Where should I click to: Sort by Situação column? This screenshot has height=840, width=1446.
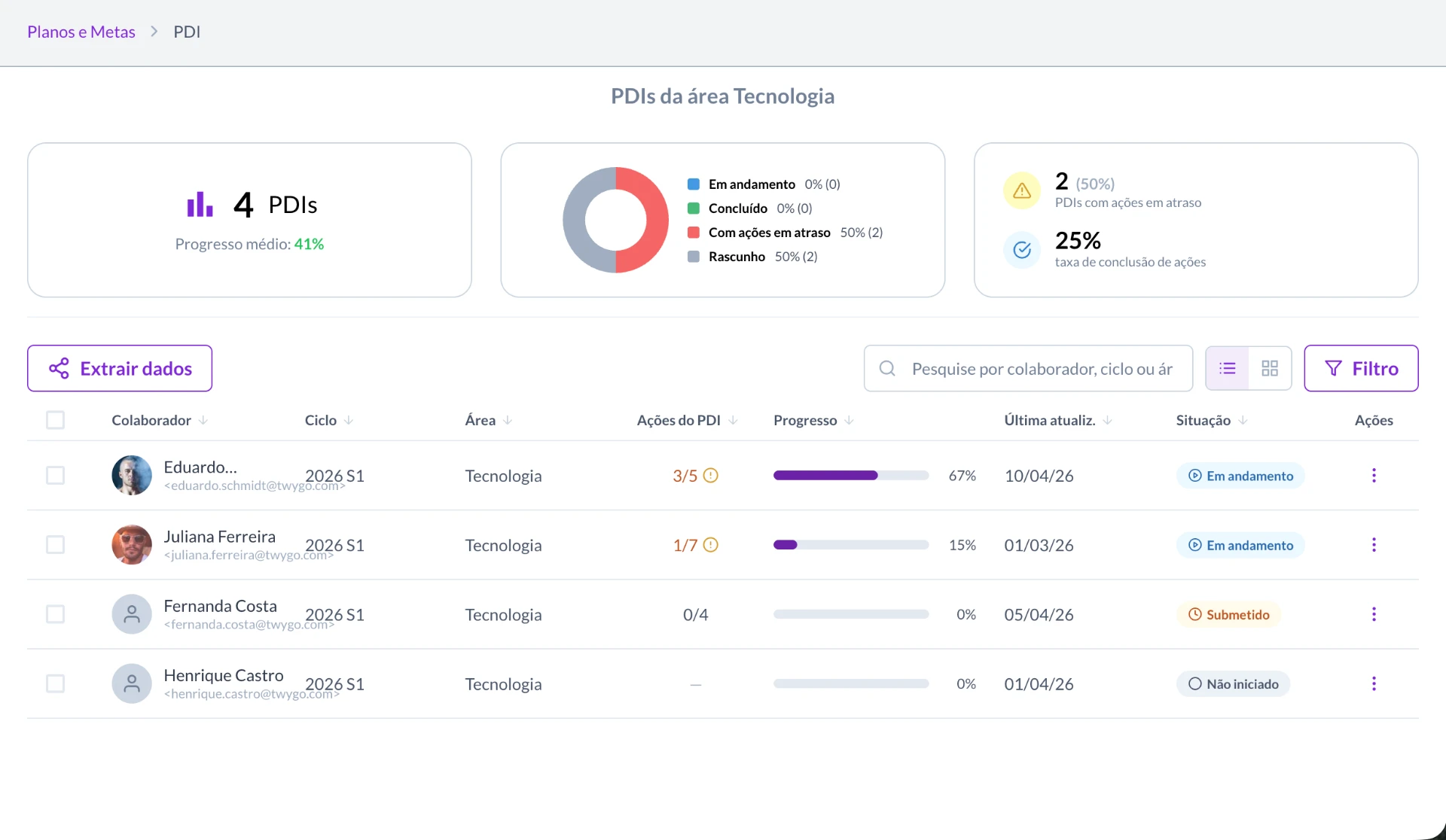(x=1212, y=420)
